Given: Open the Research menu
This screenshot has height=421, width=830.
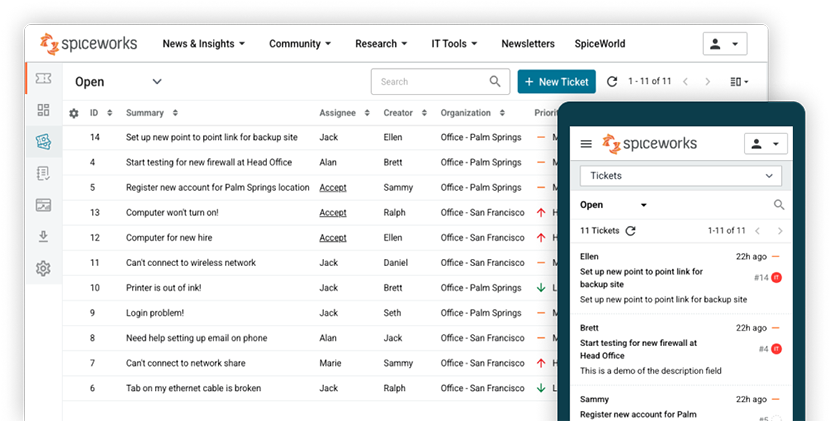Looking at the screenshot, I should 381,44.
